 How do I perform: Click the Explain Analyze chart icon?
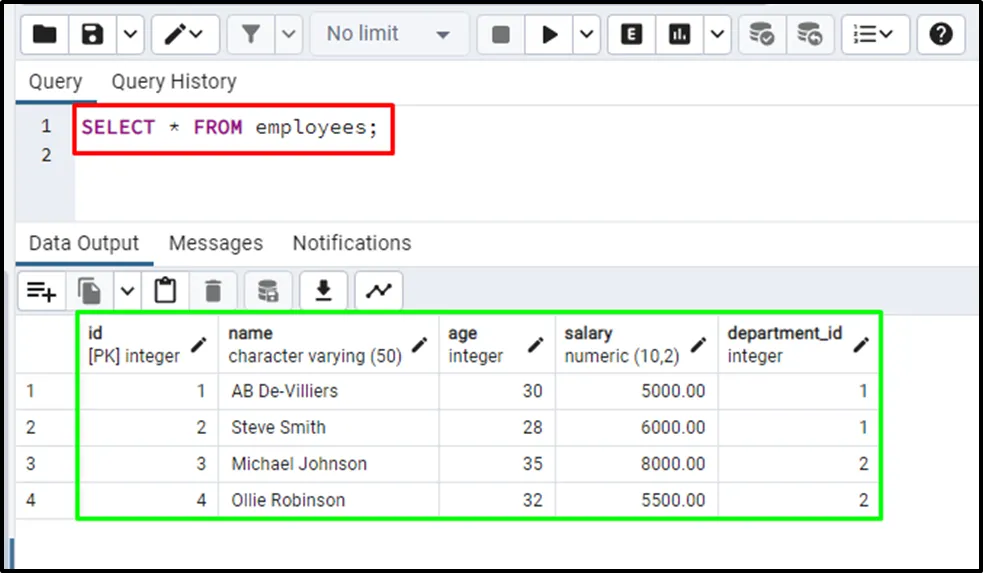[x=680, y=35]
